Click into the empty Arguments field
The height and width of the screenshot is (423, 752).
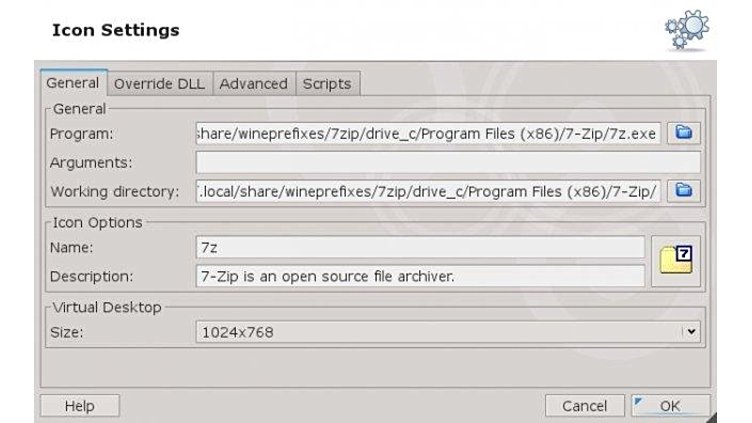click(447, 162)
